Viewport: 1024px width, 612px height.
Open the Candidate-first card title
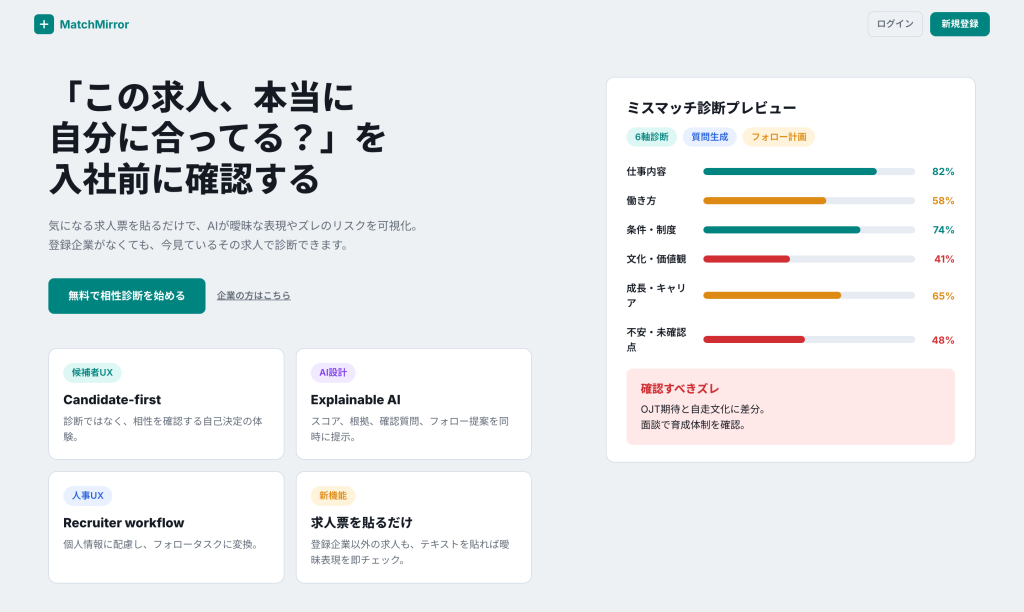point(112,400)
